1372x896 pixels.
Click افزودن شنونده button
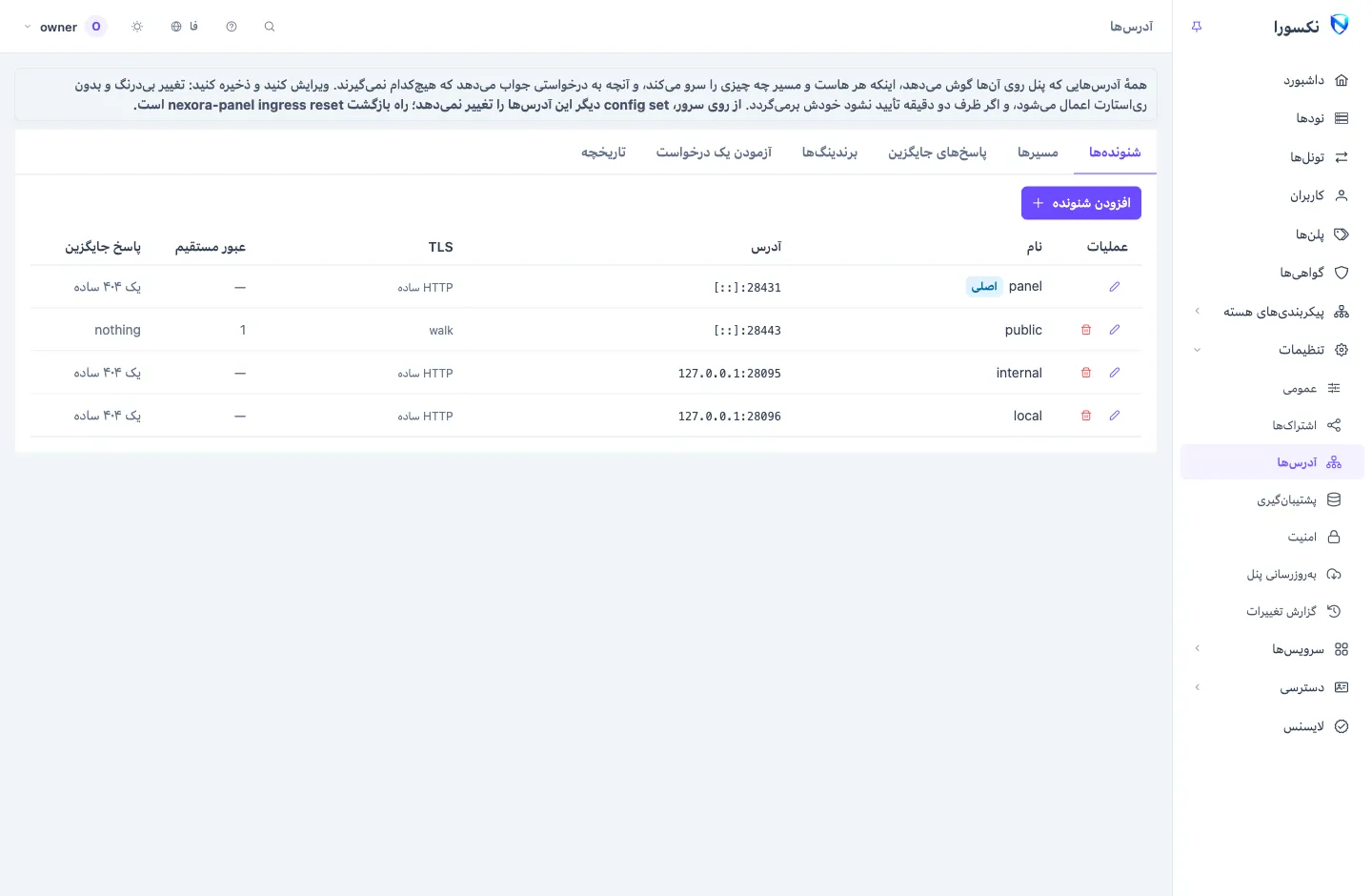[1081, 203]
